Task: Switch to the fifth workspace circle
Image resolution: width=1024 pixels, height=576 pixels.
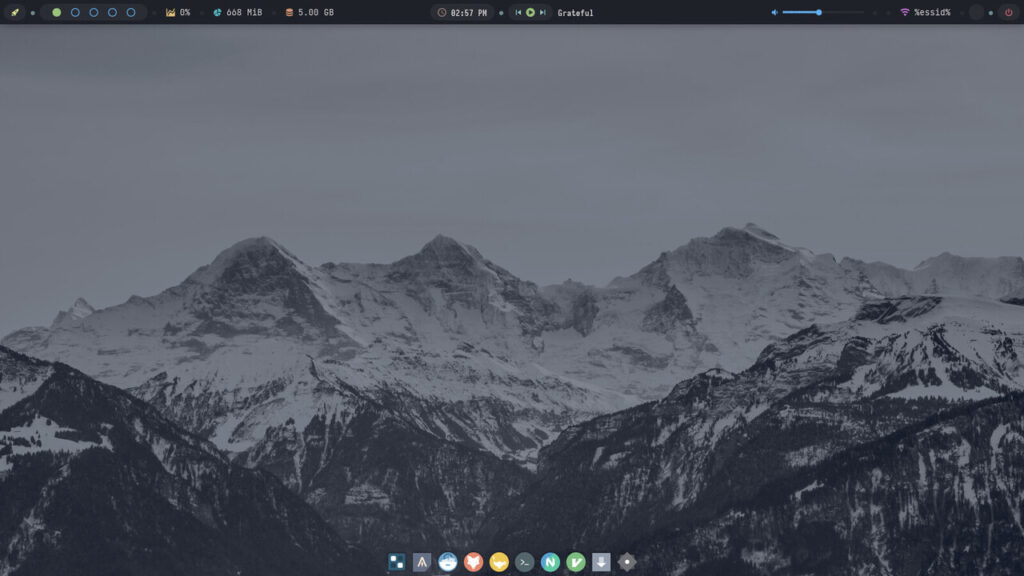Action: pyautogui.click(x=131, y=13)
